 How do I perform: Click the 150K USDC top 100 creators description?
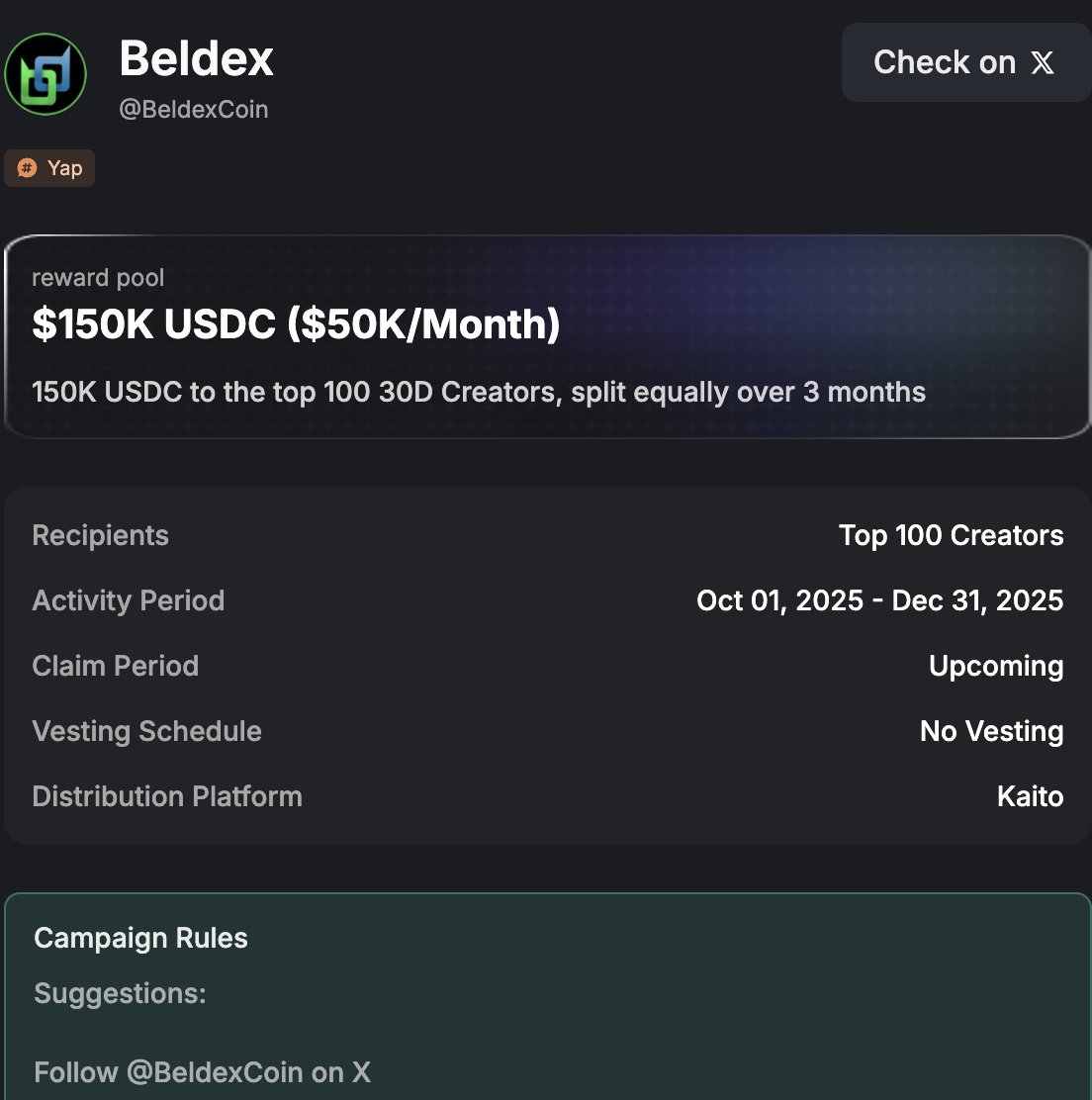(479, 392)
